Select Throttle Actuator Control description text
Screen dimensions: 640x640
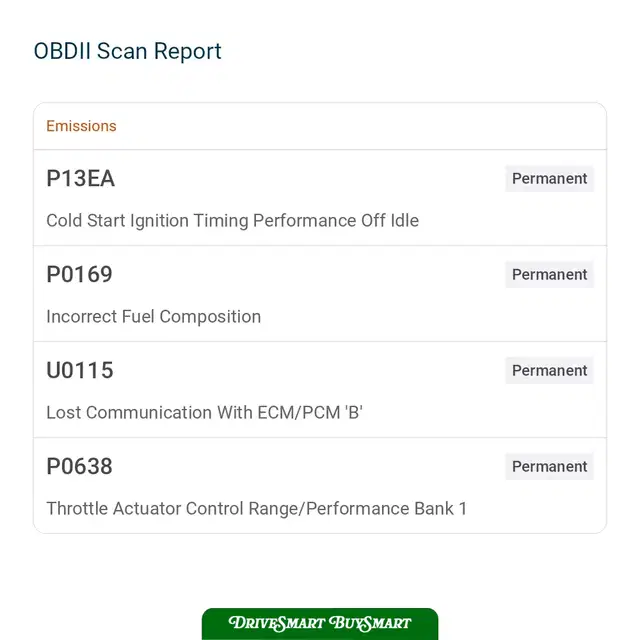coord(256,509)
